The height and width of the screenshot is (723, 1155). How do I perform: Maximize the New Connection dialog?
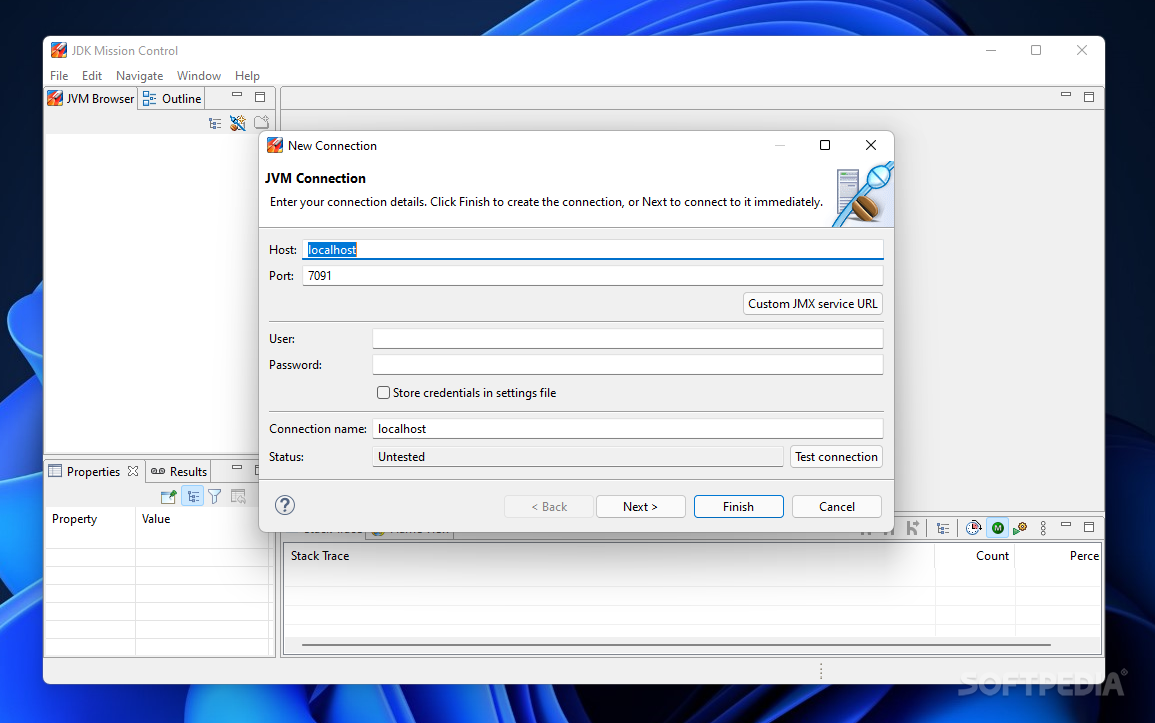(x=825, y=145)
